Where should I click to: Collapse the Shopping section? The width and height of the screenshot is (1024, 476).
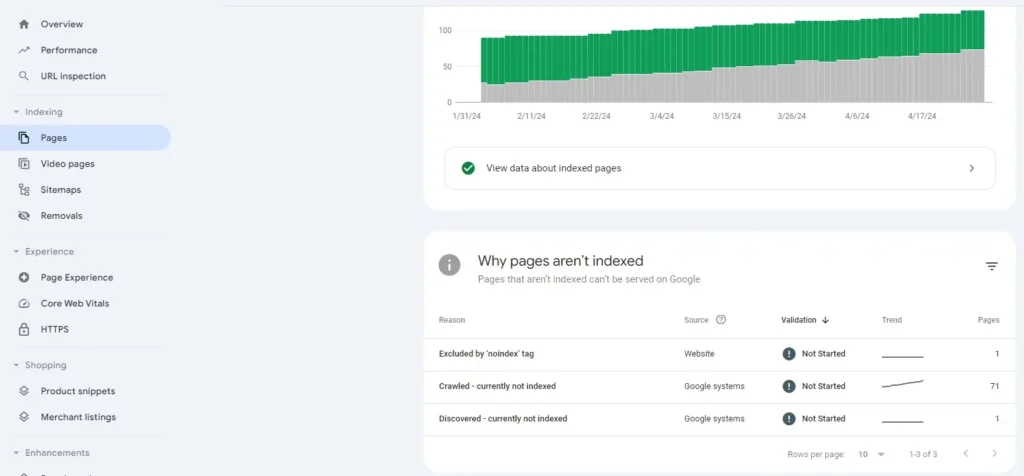(16, 366)
